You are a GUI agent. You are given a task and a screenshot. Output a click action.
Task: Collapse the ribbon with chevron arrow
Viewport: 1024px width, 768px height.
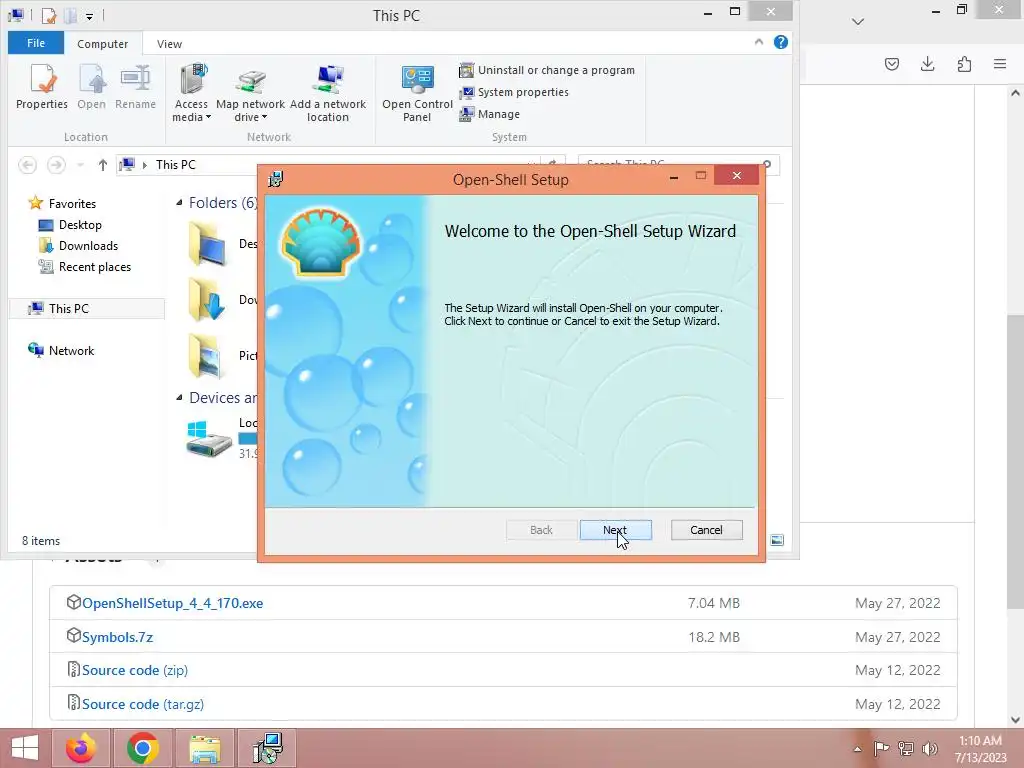[x=758, y=42]
